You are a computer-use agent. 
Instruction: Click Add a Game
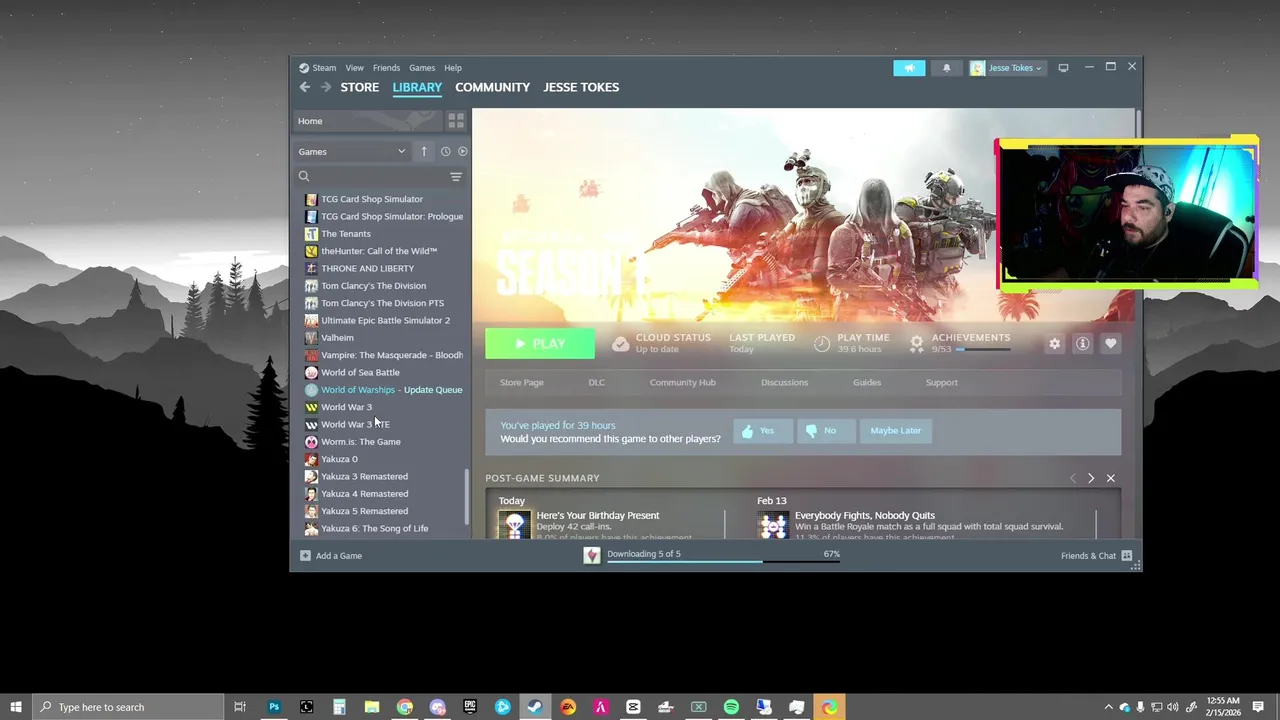[331, 556]
